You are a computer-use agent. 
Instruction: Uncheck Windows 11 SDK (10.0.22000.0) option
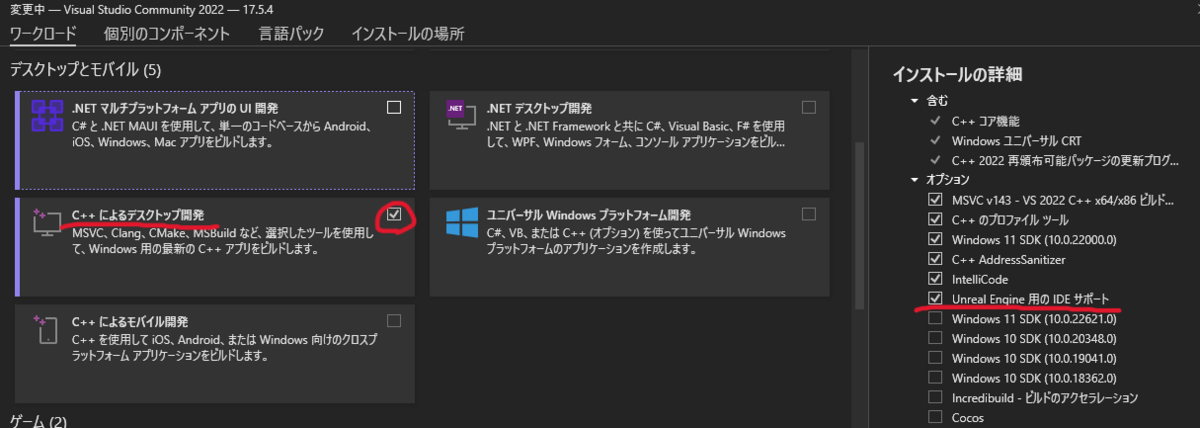[935, 239]
